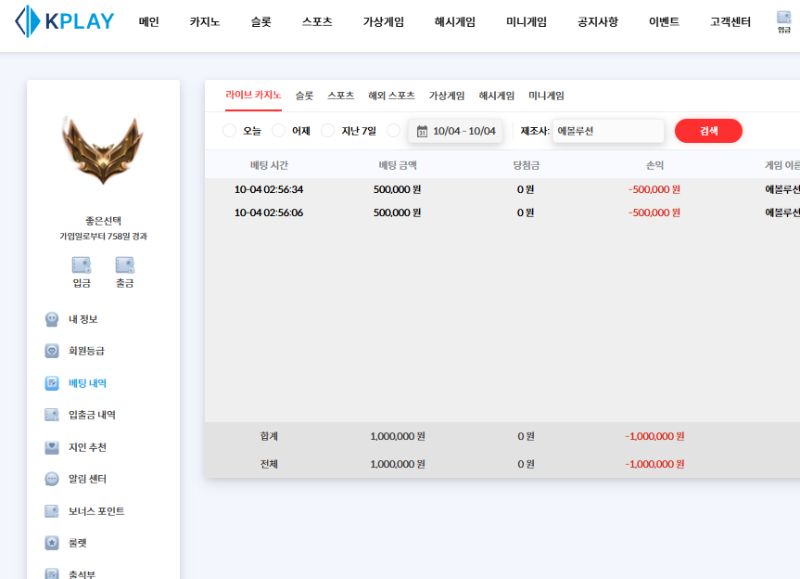Viewport: 800px width, 579px height.
Task: Select the 지난 7일 radio filter
Action: [328, 131]
